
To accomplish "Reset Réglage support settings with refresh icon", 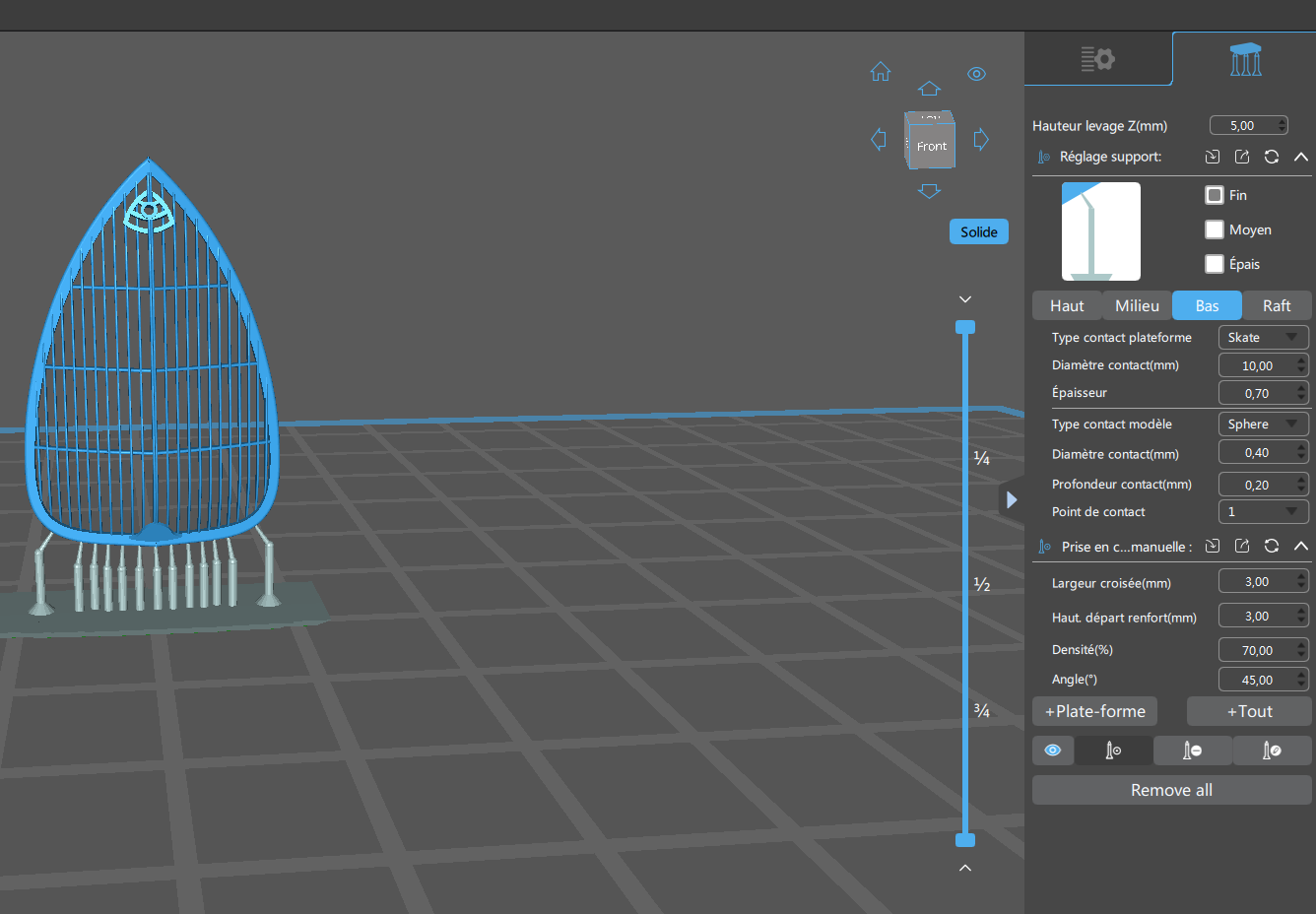I will 1272,157.
